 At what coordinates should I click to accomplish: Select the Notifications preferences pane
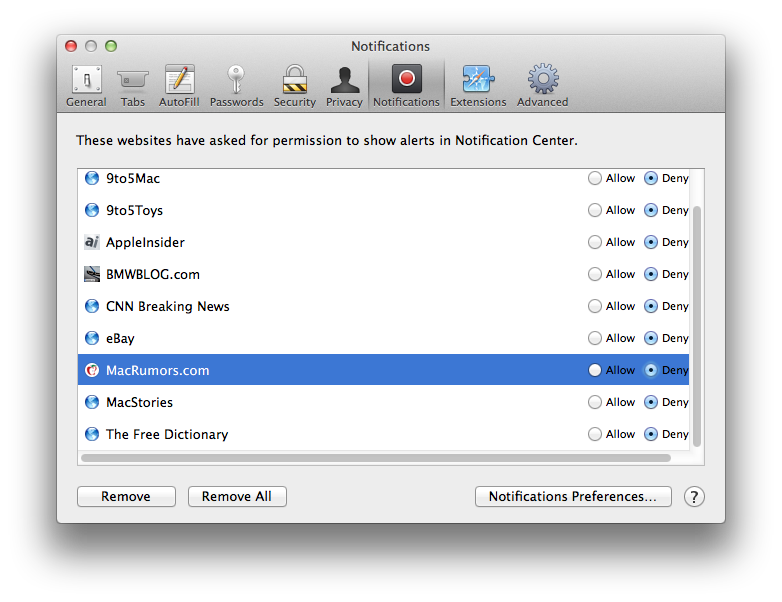tap(406, 85)
